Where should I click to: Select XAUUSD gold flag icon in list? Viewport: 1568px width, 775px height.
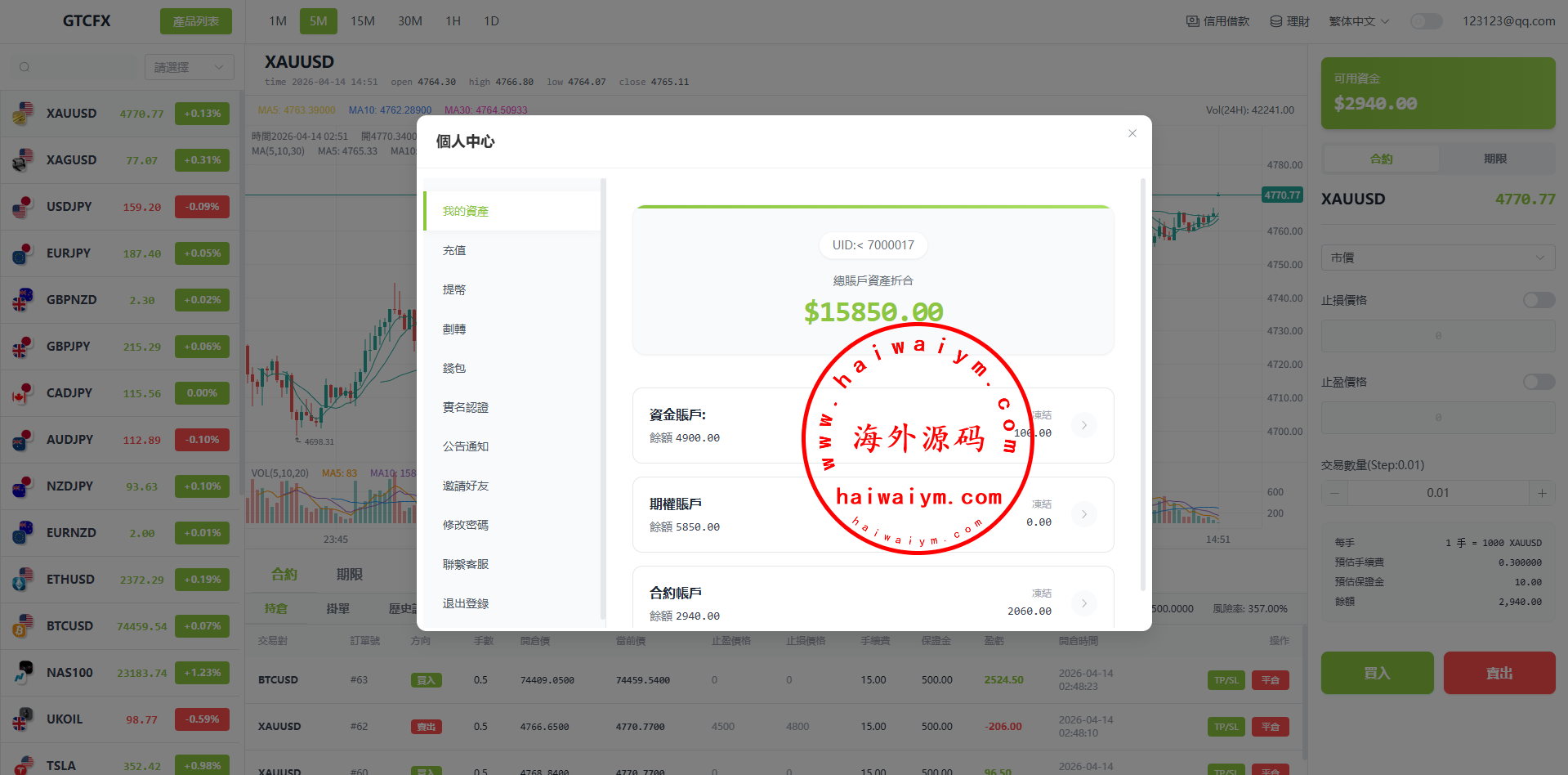[x=23, y=114]
